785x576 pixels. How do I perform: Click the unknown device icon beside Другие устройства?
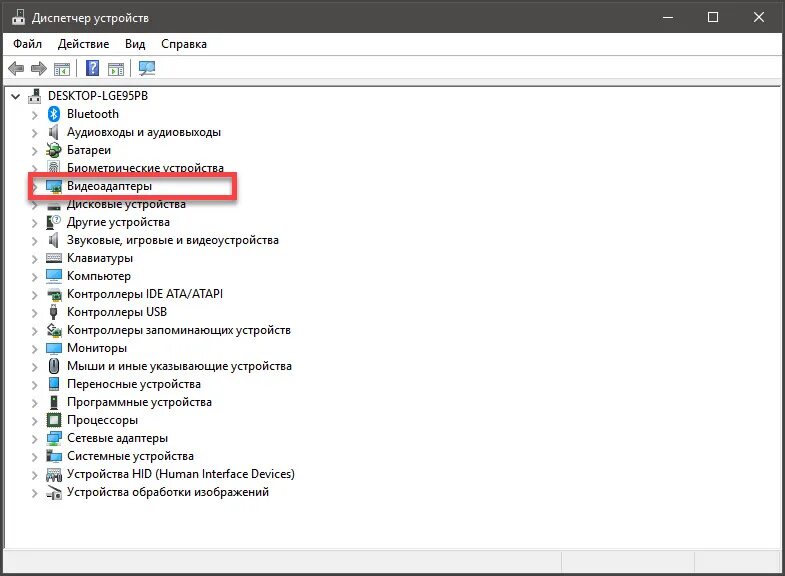coord(54,222)
